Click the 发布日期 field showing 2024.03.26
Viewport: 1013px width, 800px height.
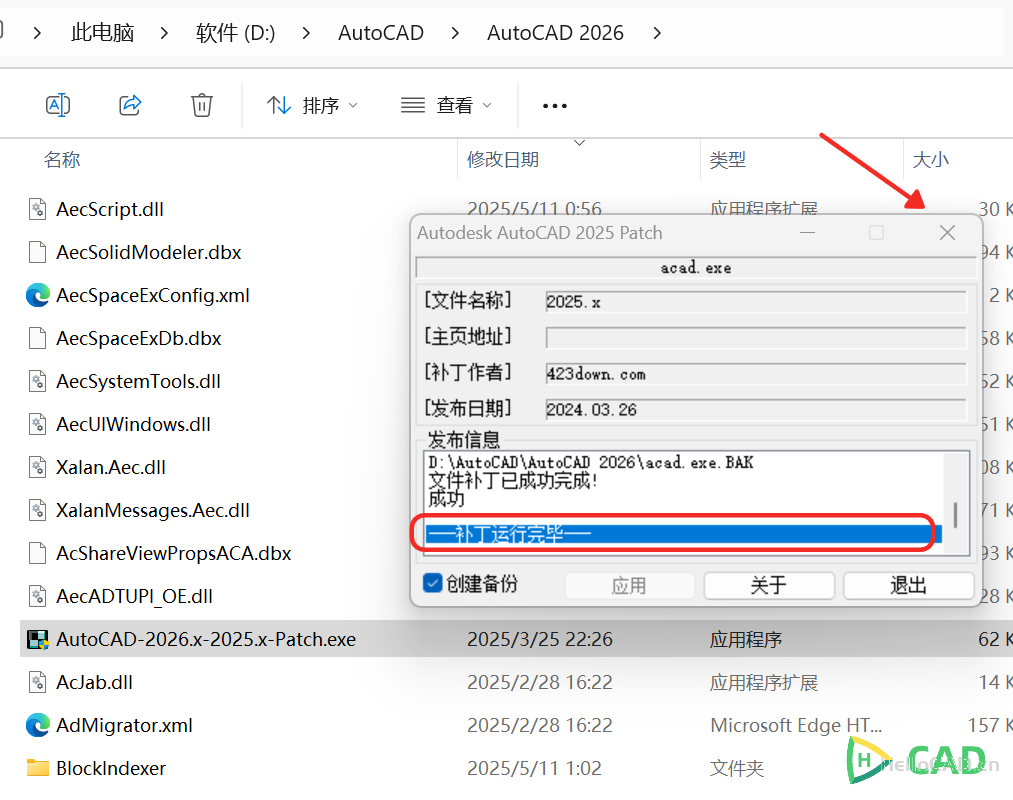756,409
